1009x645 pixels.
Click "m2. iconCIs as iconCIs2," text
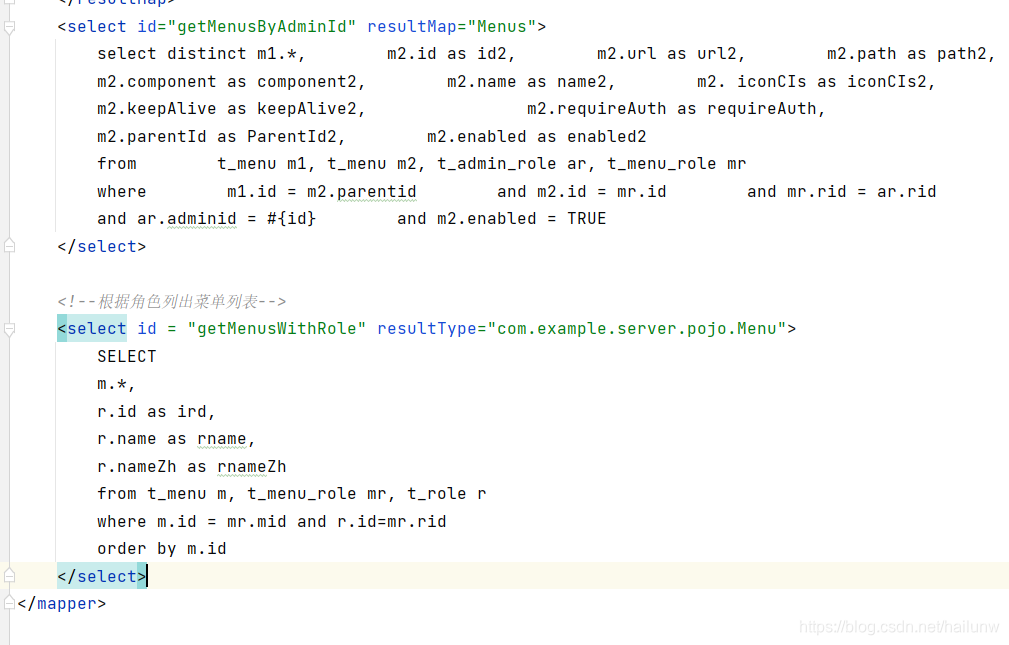(x=816, y=82)
